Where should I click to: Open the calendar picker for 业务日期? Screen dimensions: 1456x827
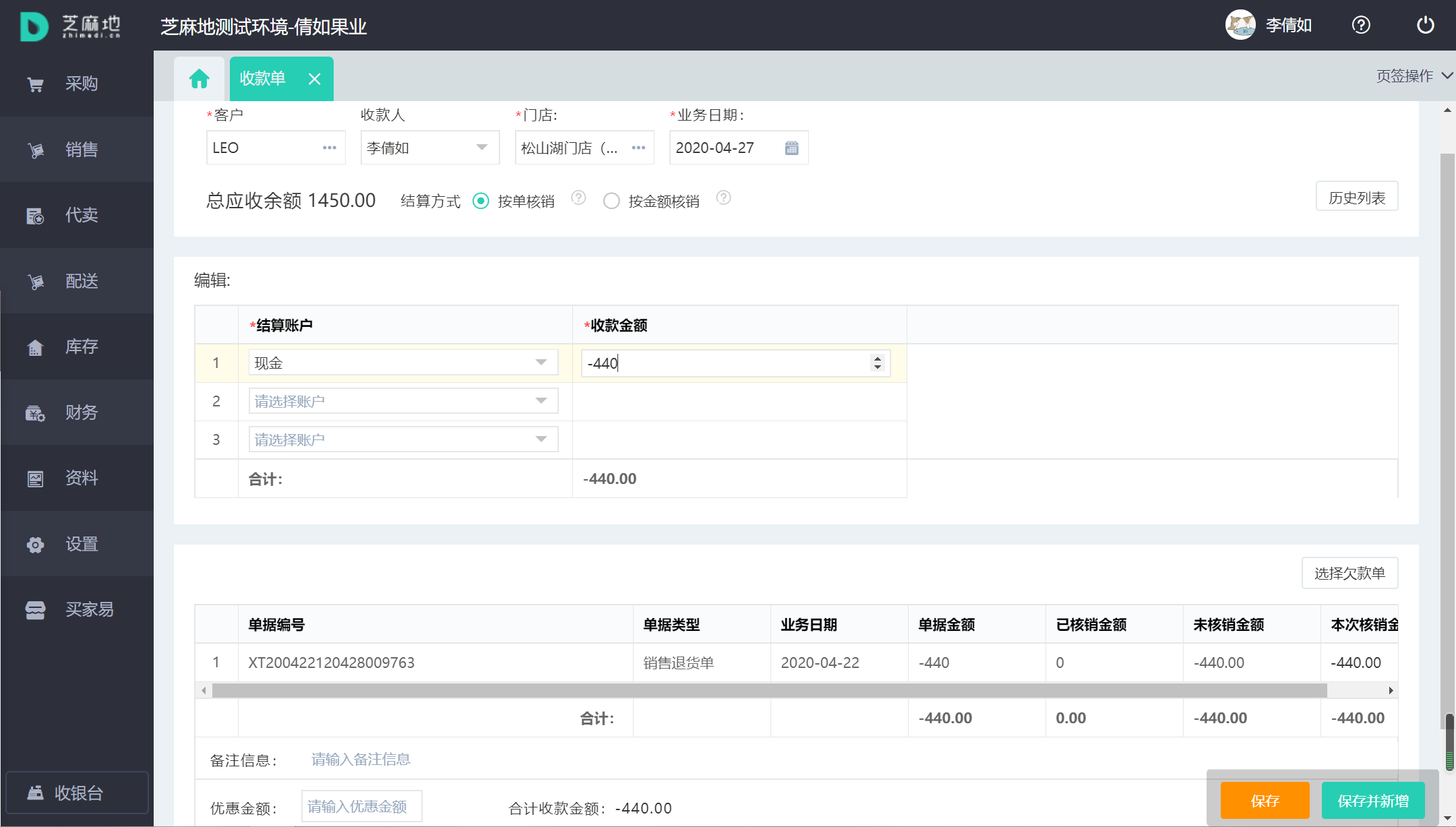tap(791, 148)
